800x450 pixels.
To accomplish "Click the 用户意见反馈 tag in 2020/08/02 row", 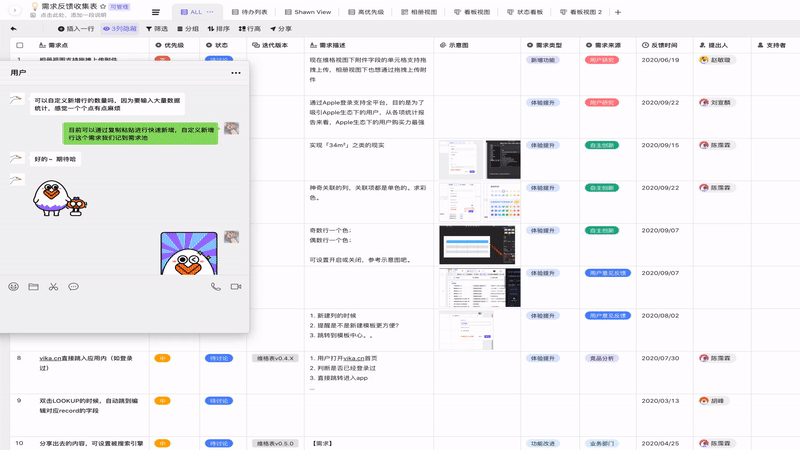I will click(608, 316).
